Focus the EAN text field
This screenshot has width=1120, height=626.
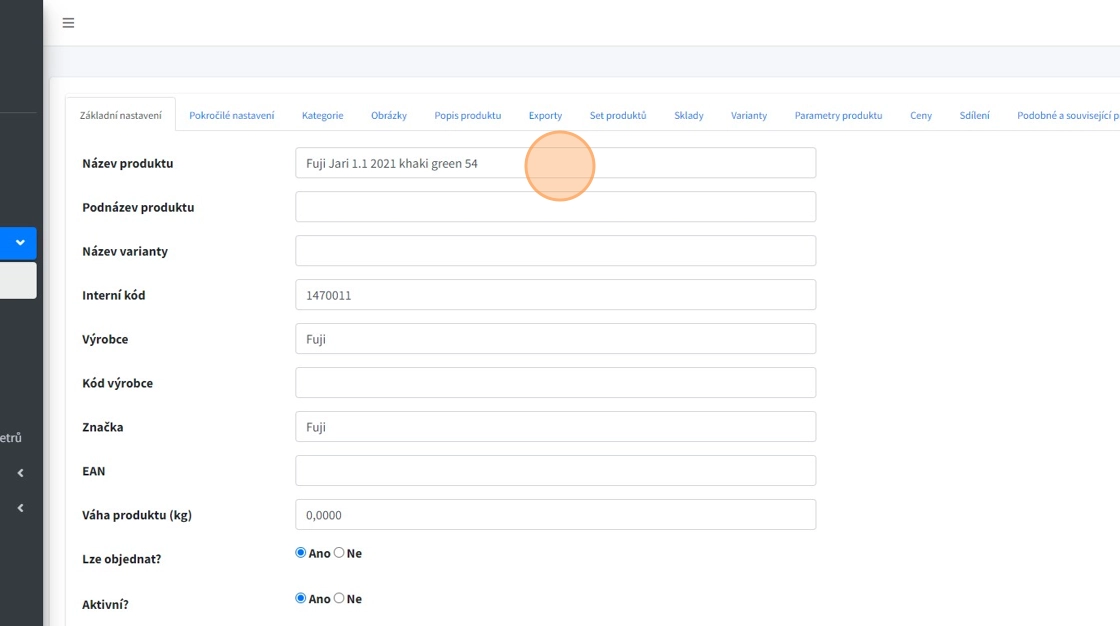555,471
